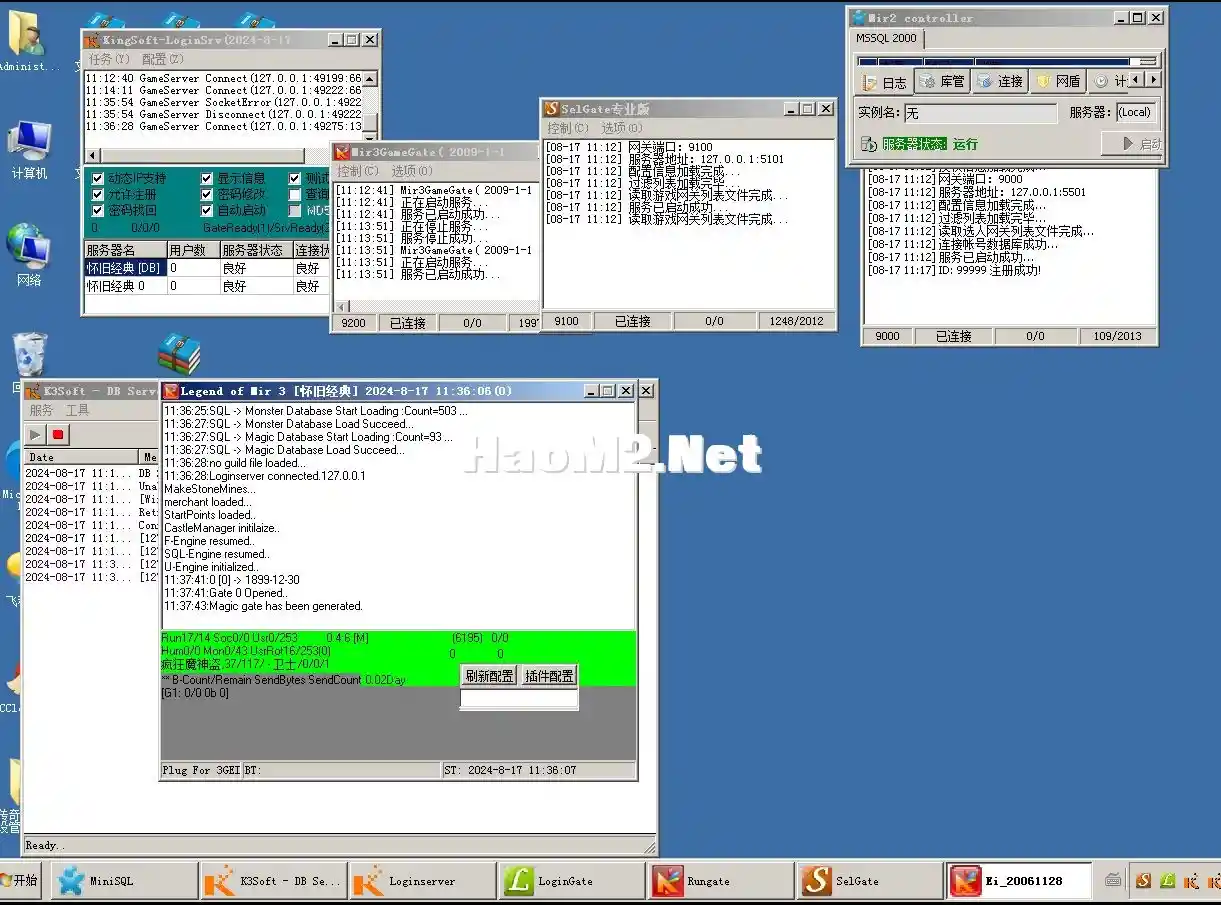Toggle the 显示信息 checkbox
The image size is (1221, 905).
tap(207, 178)
